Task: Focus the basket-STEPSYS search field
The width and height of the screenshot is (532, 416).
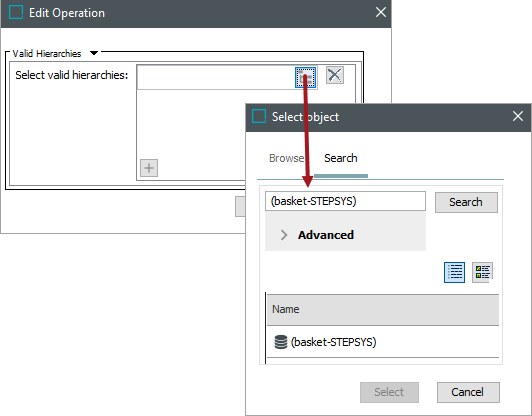Action: [x=345, y=201]
